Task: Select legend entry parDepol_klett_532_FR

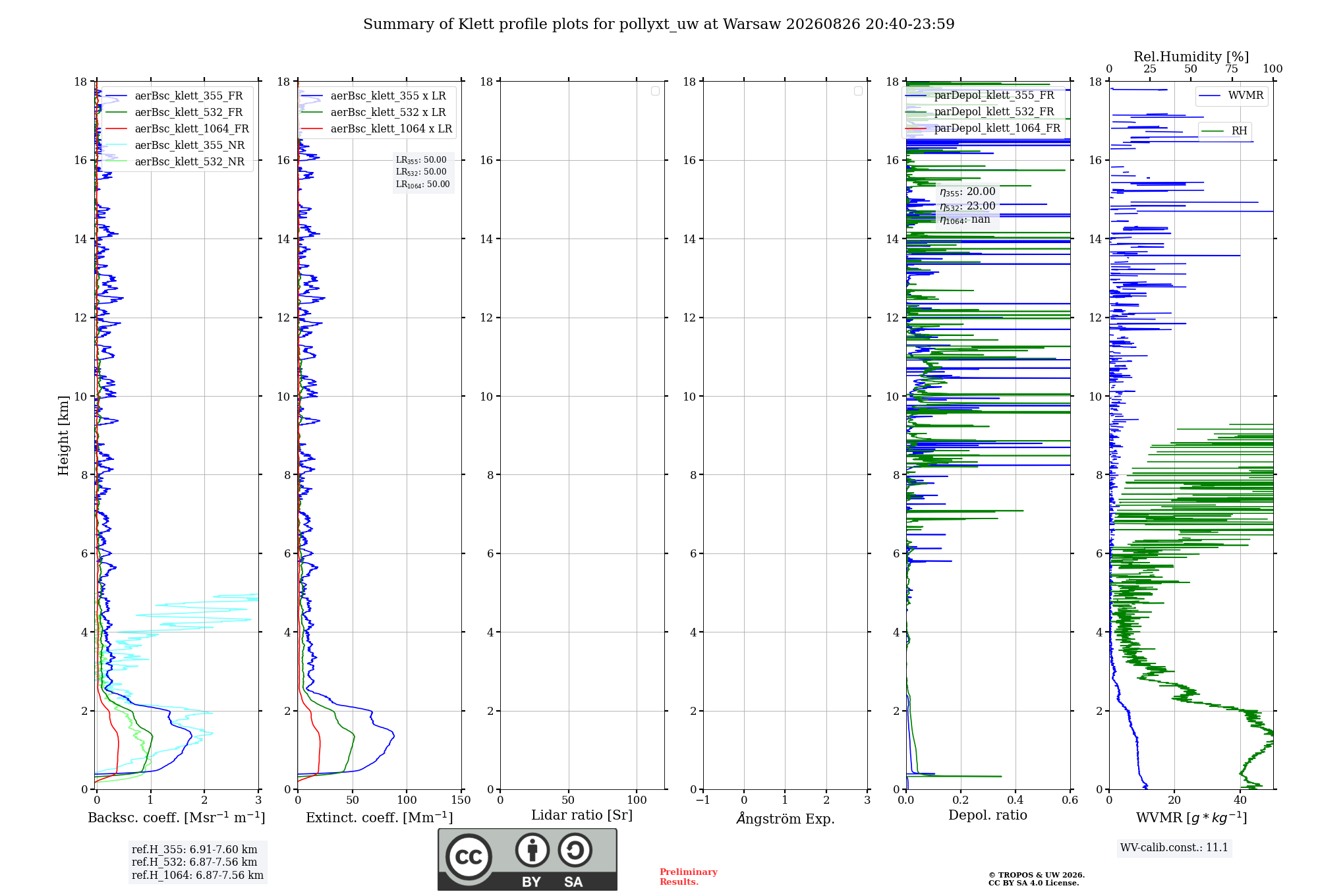Action: (979, 112)
